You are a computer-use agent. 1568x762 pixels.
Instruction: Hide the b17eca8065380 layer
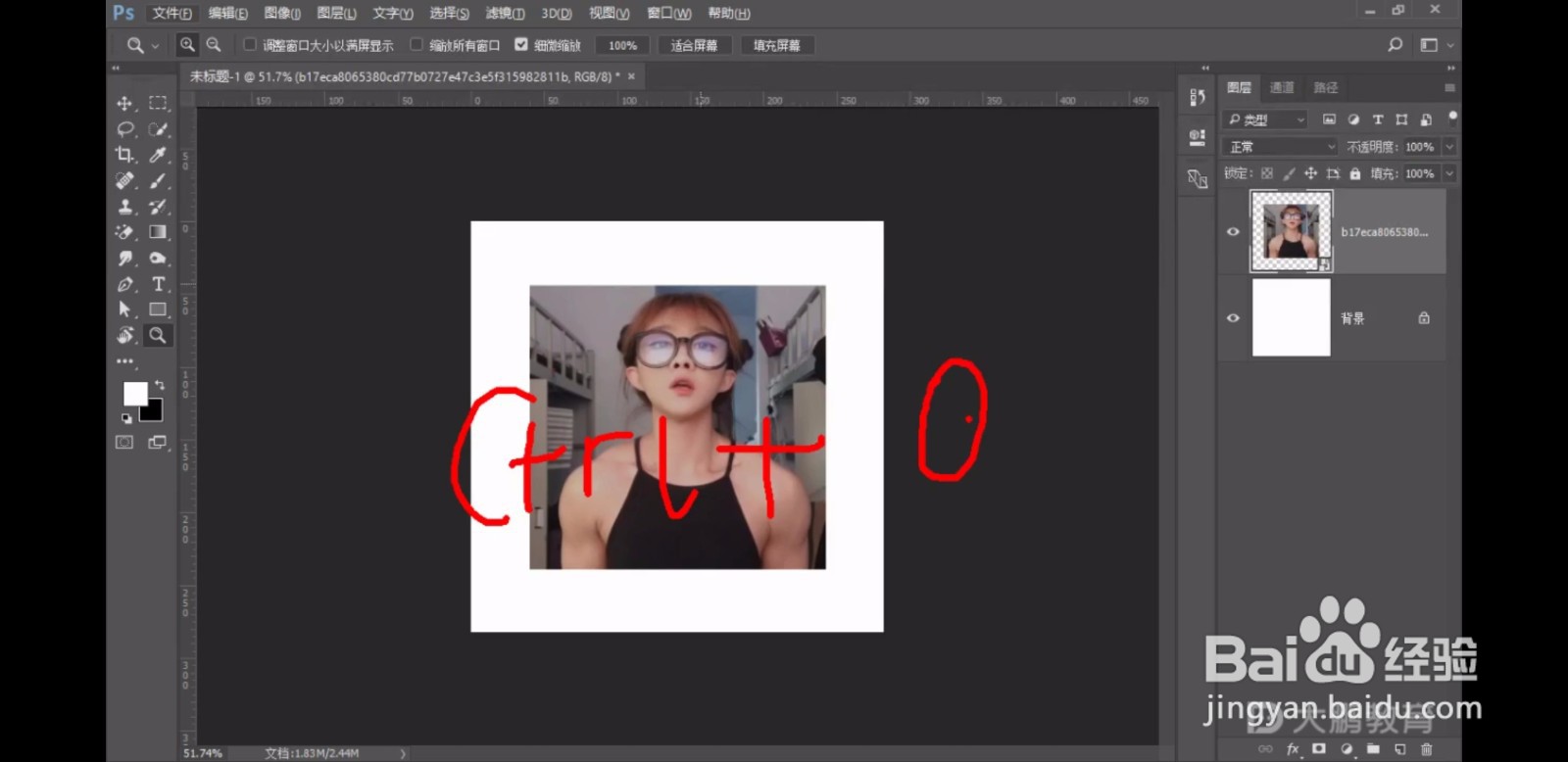pos(1233,232)
